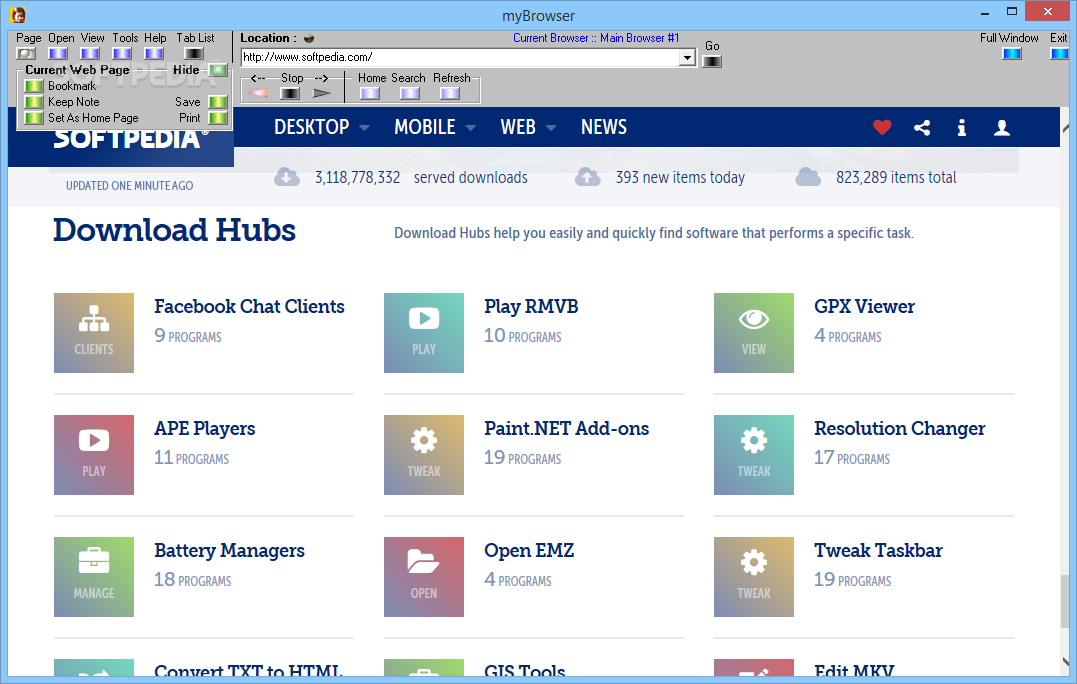Click the black Stop button
Screen dimensions: 1077x684
290,93
